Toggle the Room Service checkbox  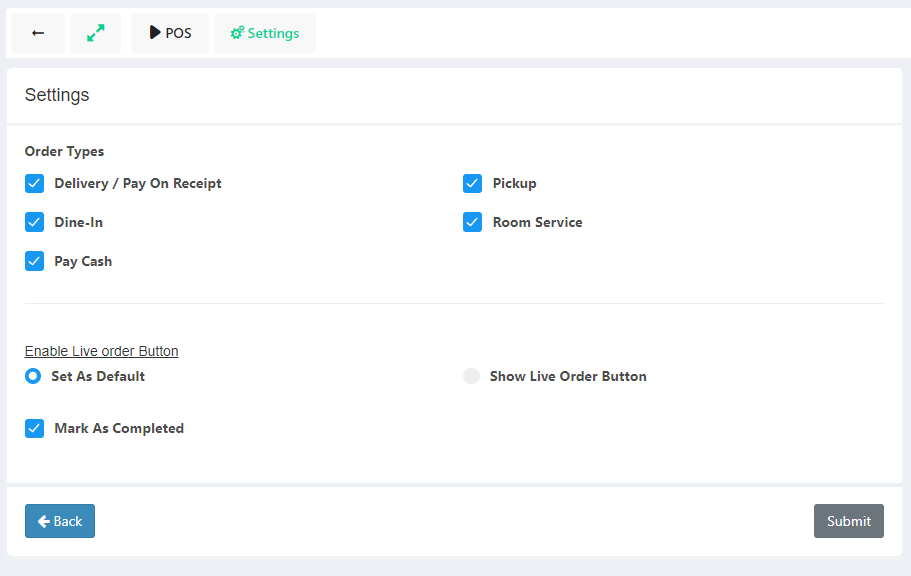pos(473,222)
